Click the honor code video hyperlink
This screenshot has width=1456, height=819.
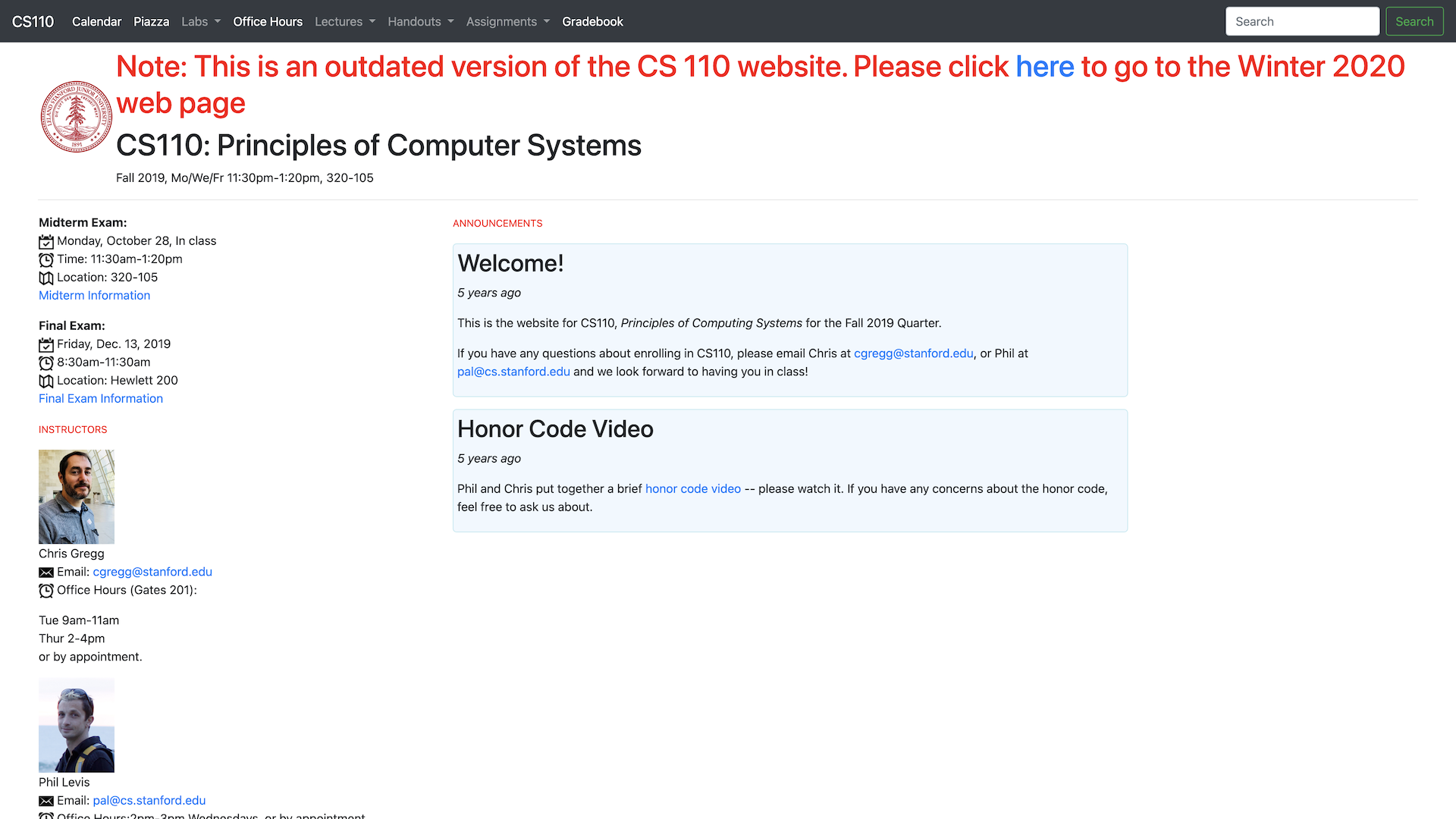(x=693, y=488)
